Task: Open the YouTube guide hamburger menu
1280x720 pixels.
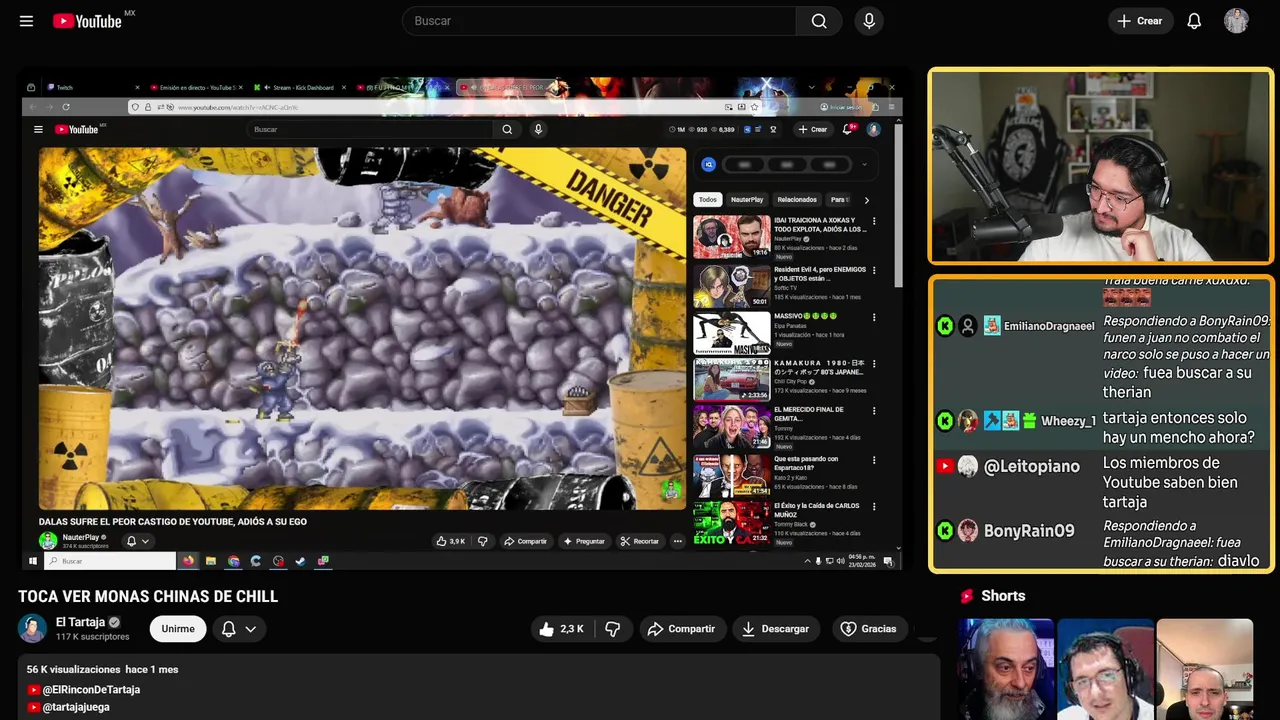Action: tap(26, 21)
